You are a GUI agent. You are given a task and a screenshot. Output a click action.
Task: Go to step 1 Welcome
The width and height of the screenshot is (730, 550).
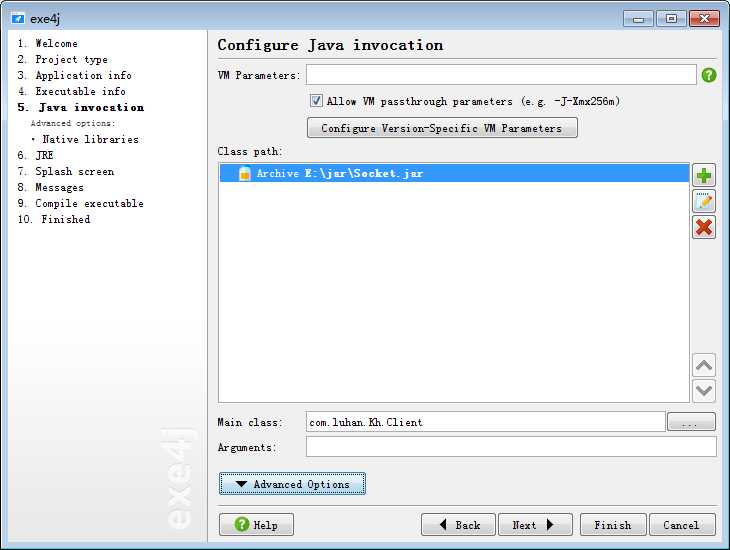(x=47, y=43)
